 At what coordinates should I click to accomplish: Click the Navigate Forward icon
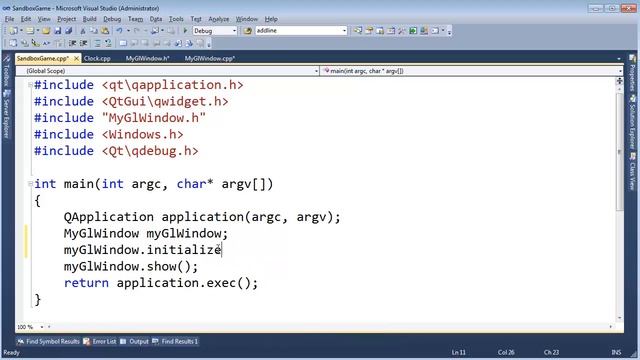point(171,31)
